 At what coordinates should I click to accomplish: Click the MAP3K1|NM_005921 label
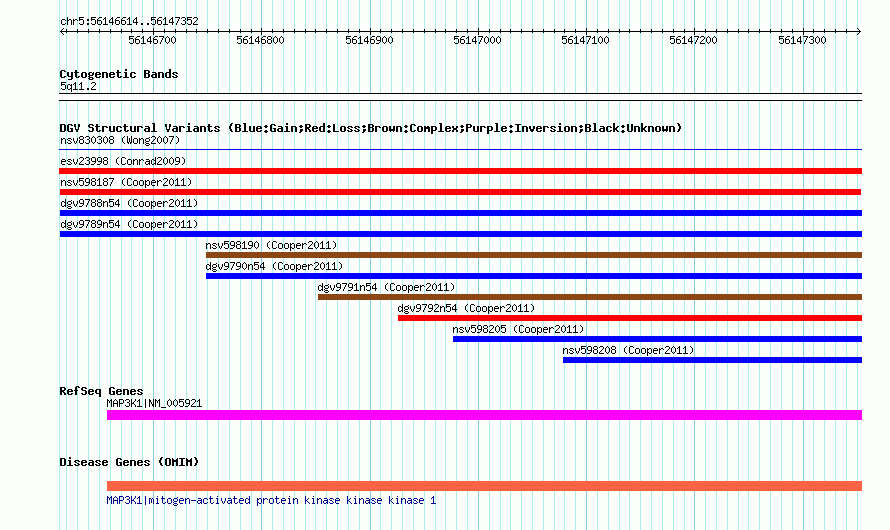click(154, 403)
